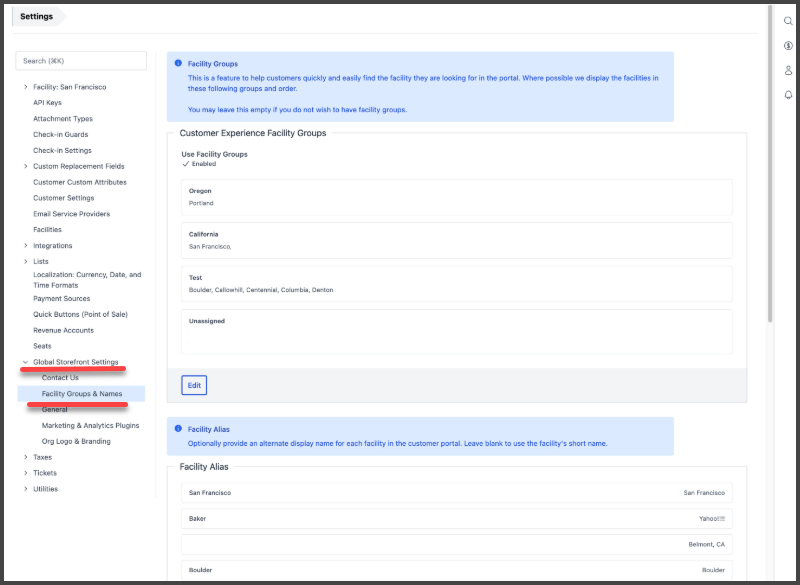800x585 pixels.
Task: Open the notifications bell icon
Action: click(788, 95)
